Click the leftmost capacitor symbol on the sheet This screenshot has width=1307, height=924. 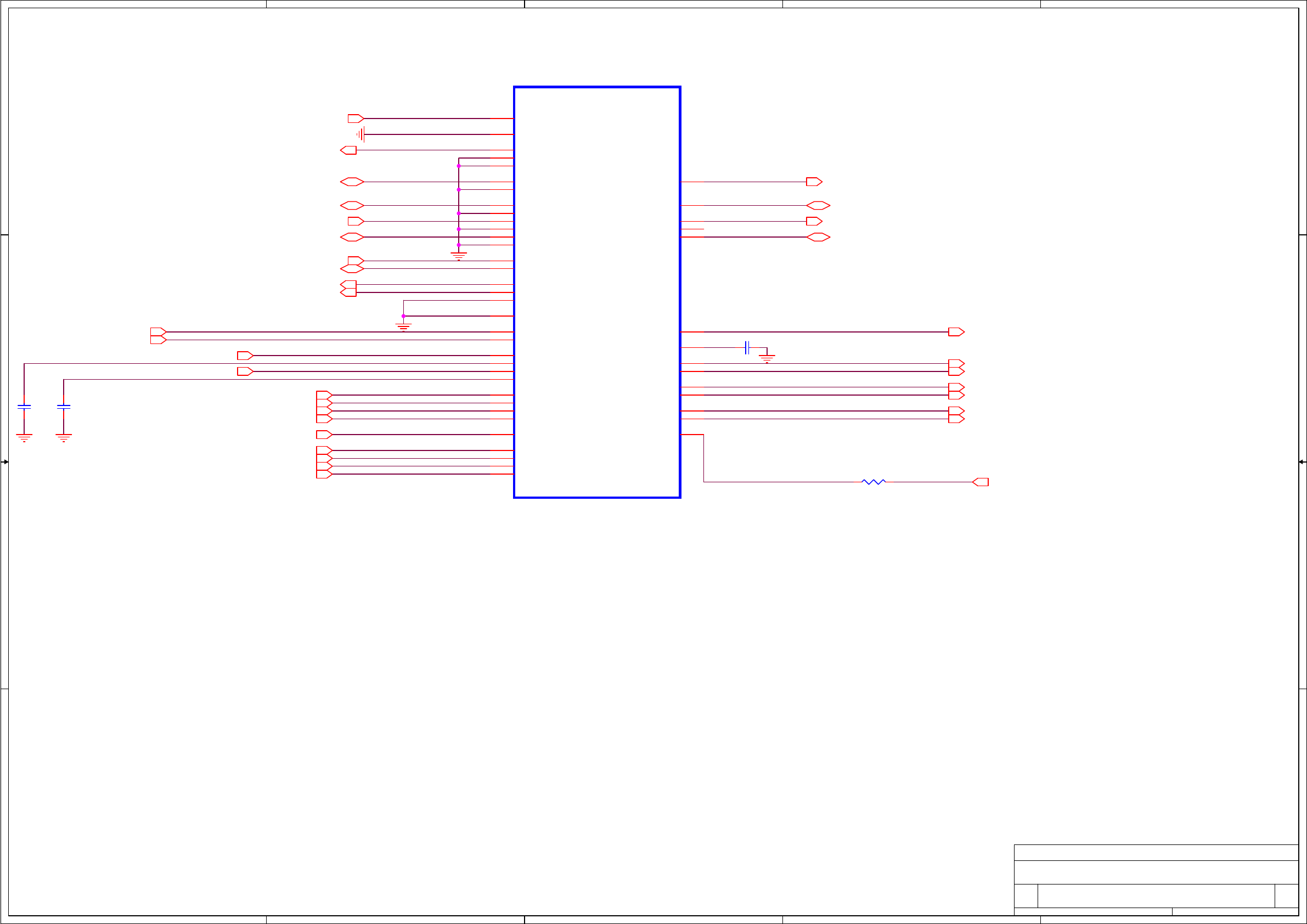click(x=24, y=407)
